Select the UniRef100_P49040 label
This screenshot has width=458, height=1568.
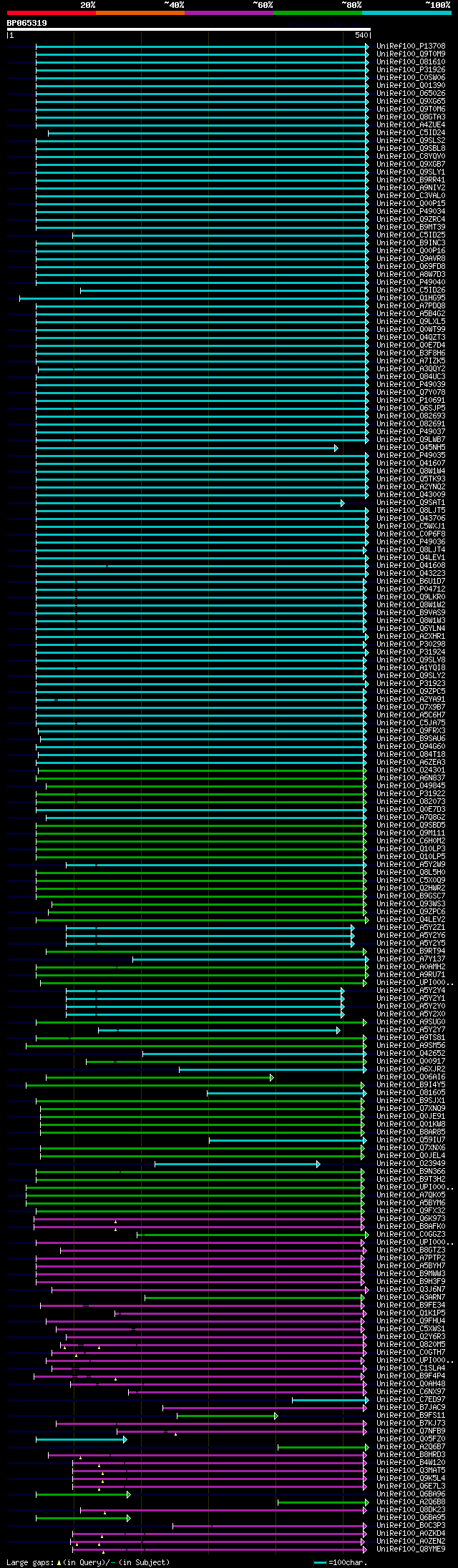[411, 283]
